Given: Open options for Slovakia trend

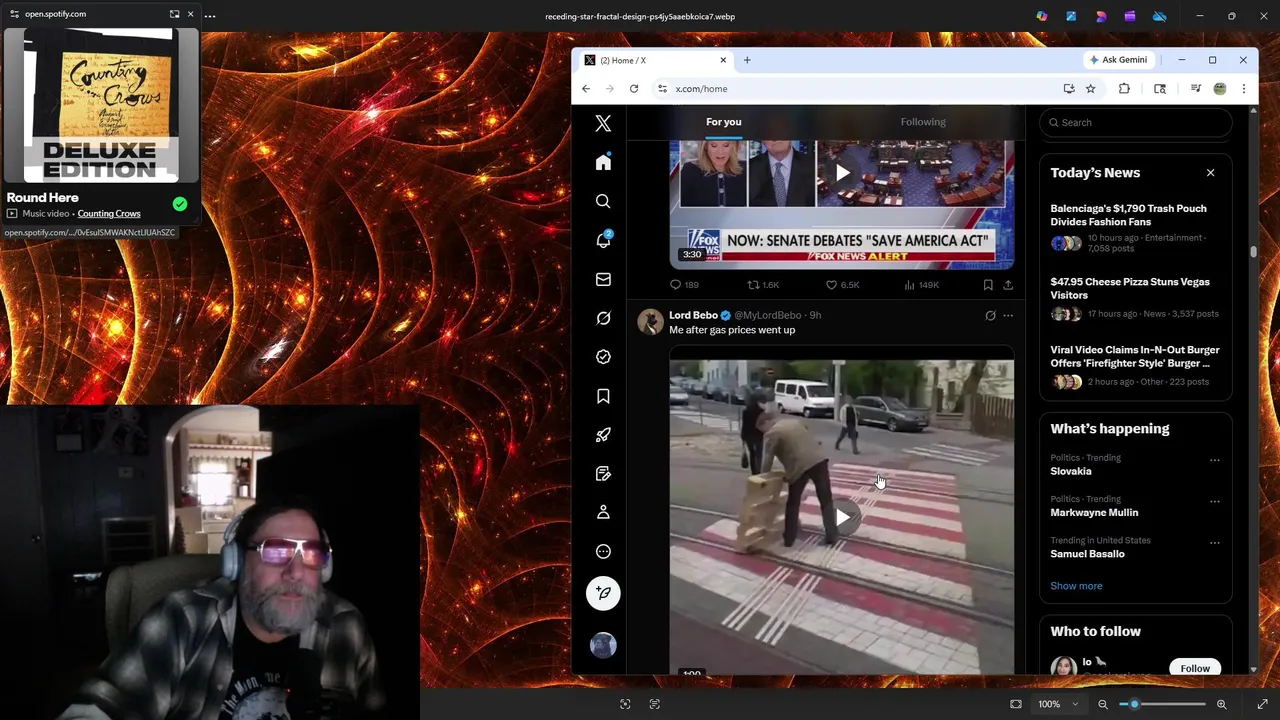Looking at the screenshot, I should tap(1215, 460).
